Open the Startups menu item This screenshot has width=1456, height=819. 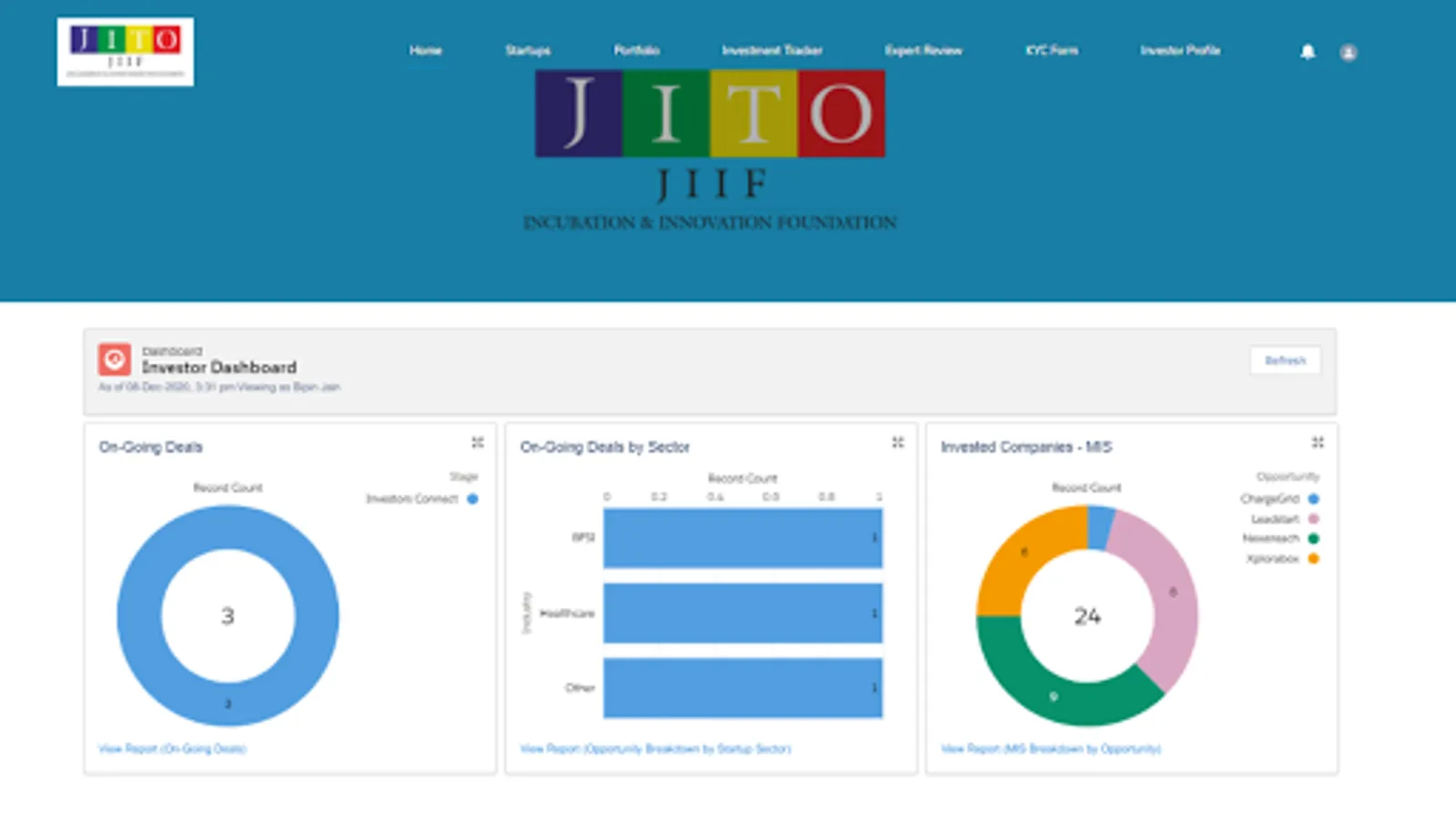(528, 50)
